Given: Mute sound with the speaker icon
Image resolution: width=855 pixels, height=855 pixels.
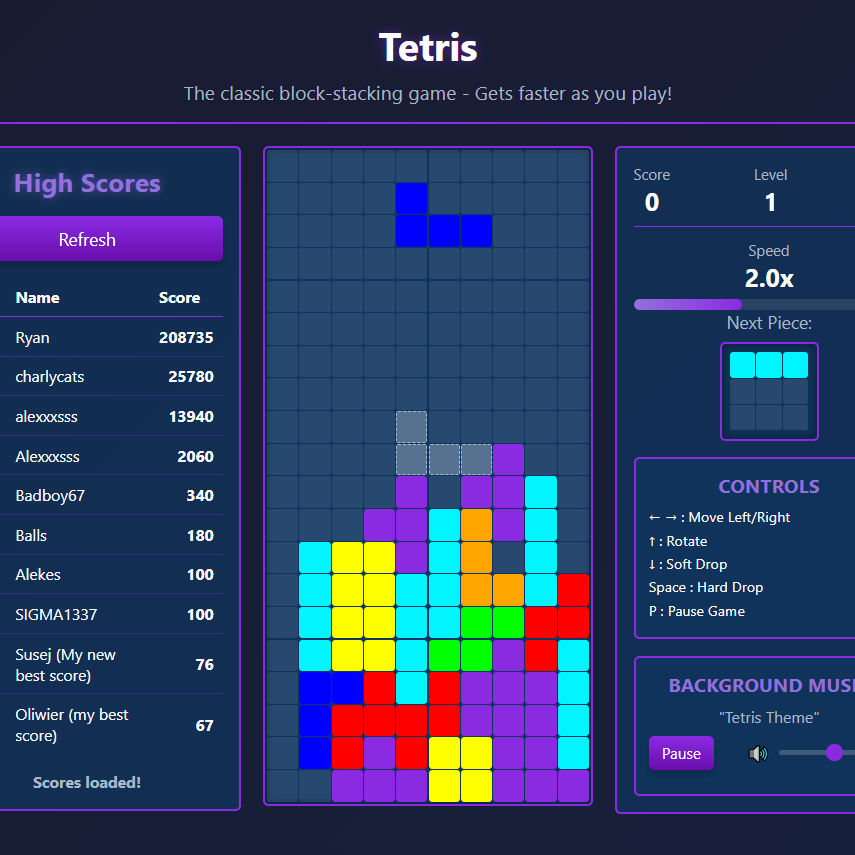Looking at the screenshot, I should tap(757, 753).
